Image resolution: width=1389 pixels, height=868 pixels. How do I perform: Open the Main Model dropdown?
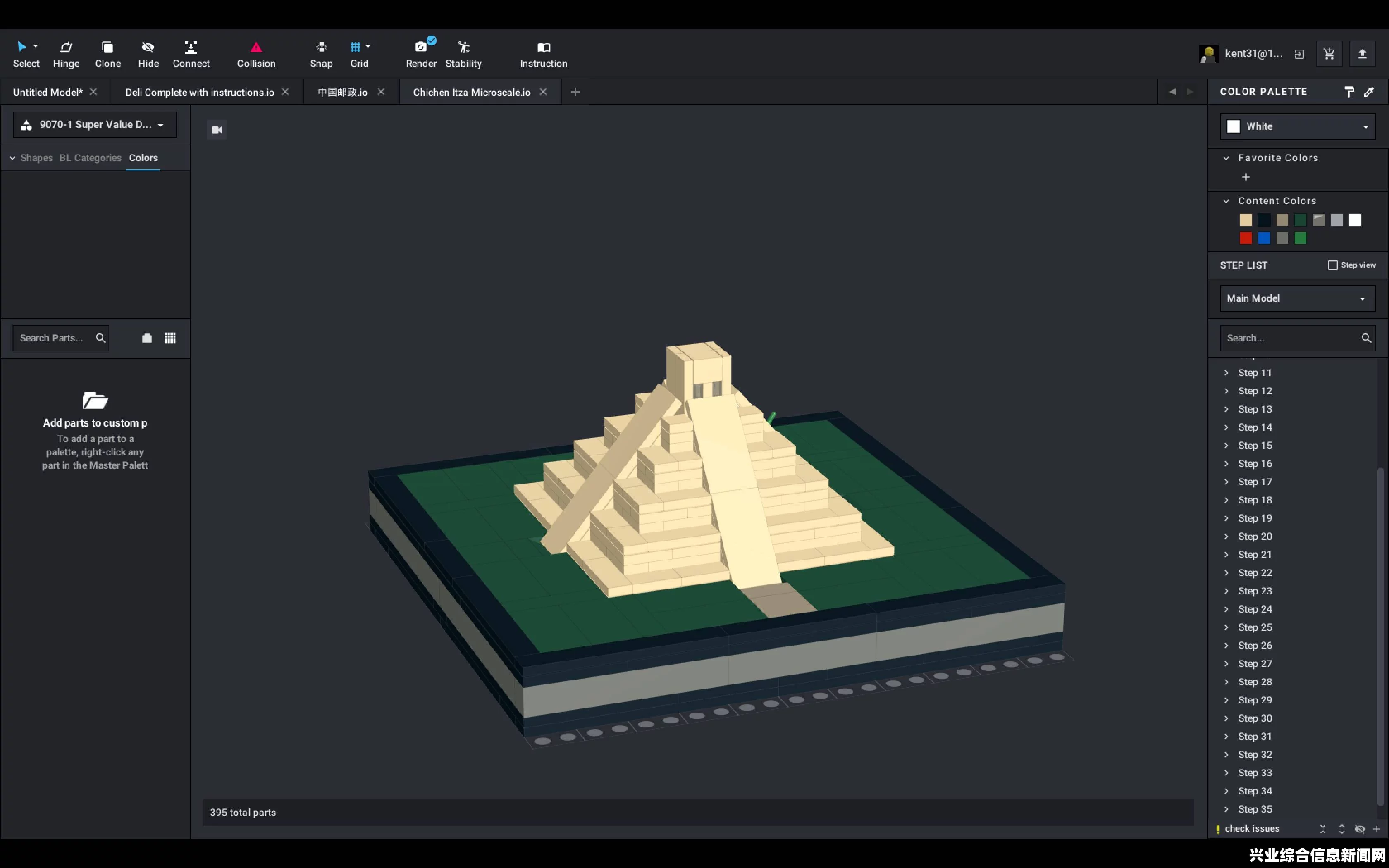[x=1297, y=298]
